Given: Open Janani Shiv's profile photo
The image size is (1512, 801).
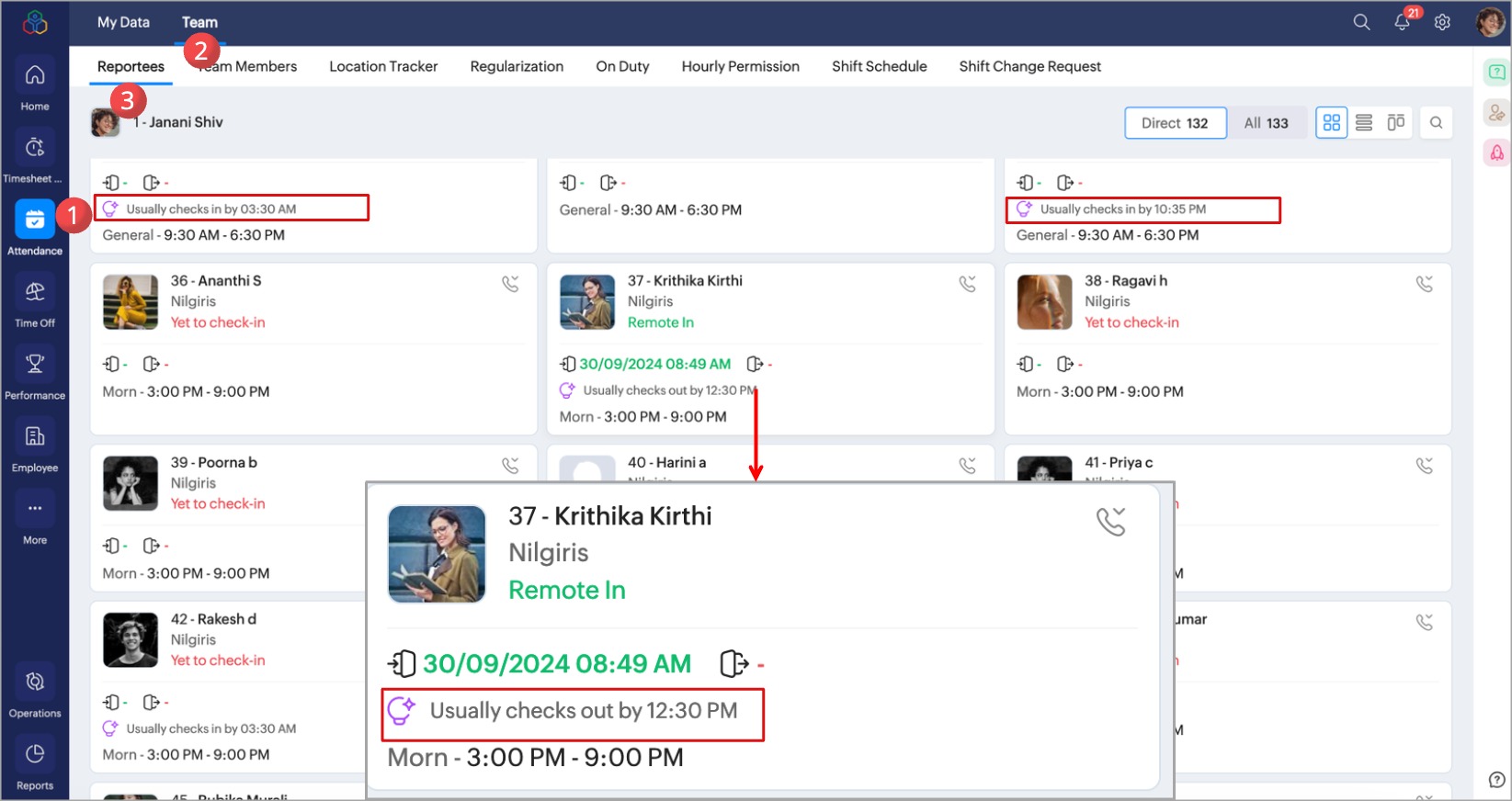Looking at the screenshot, I should [105, 122].
